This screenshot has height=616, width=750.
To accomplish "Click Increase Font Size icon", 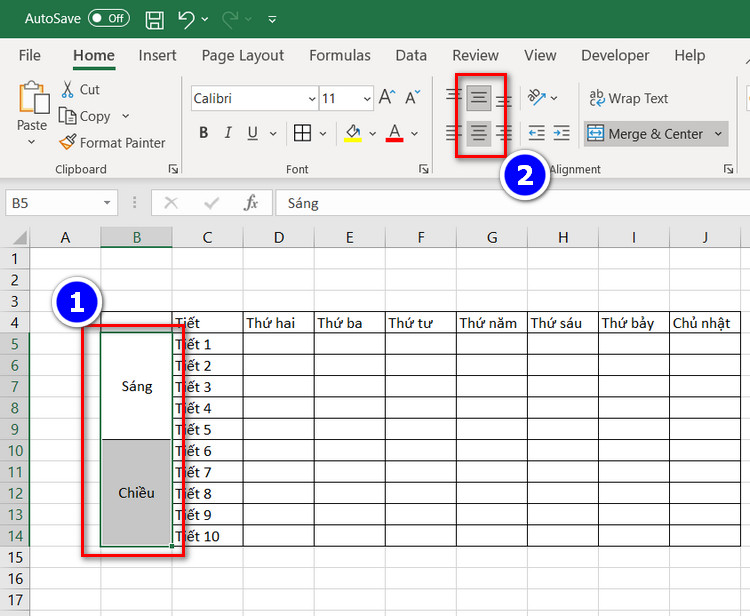I will click(x=387, y=97).
